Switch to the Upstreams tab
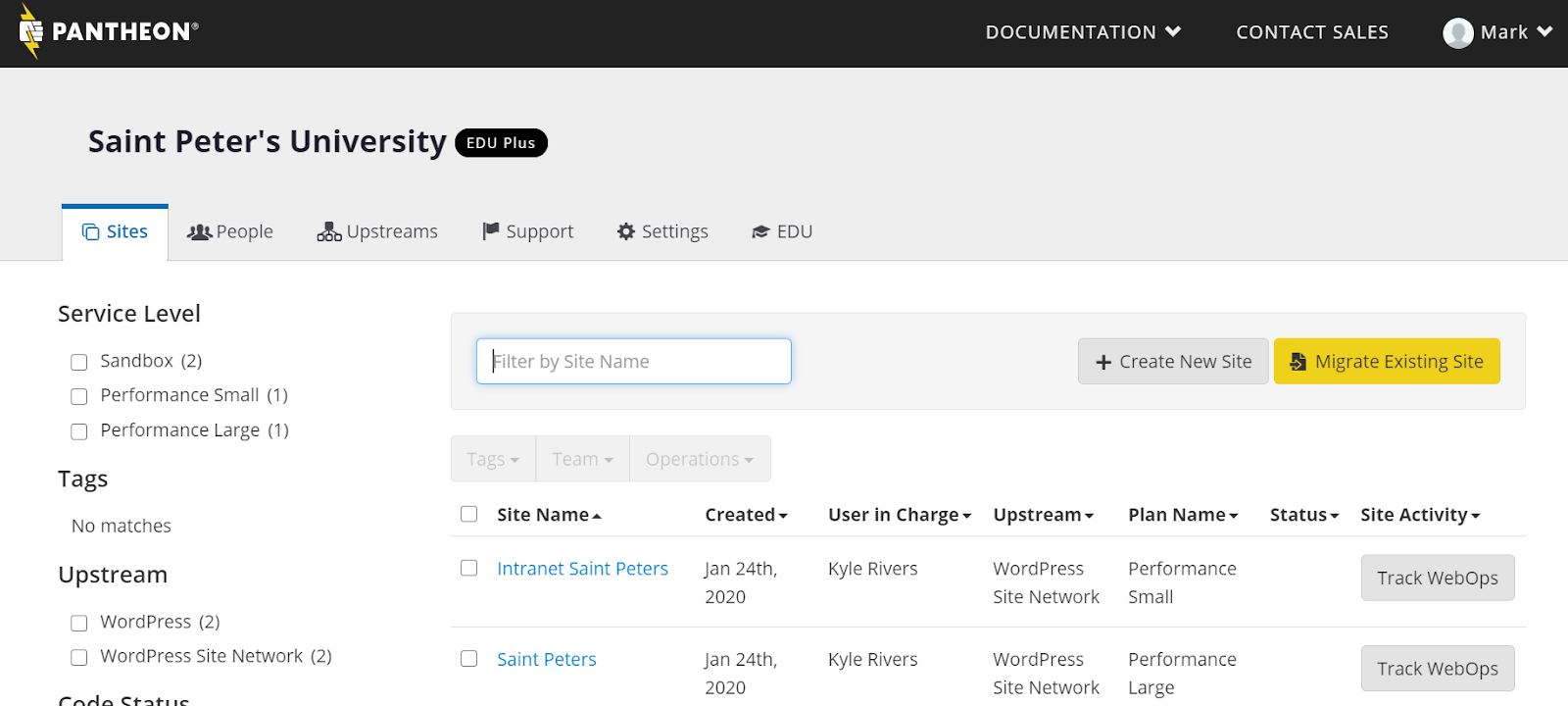The width and height of the screenshot is (1568, 706). [377, 231]
